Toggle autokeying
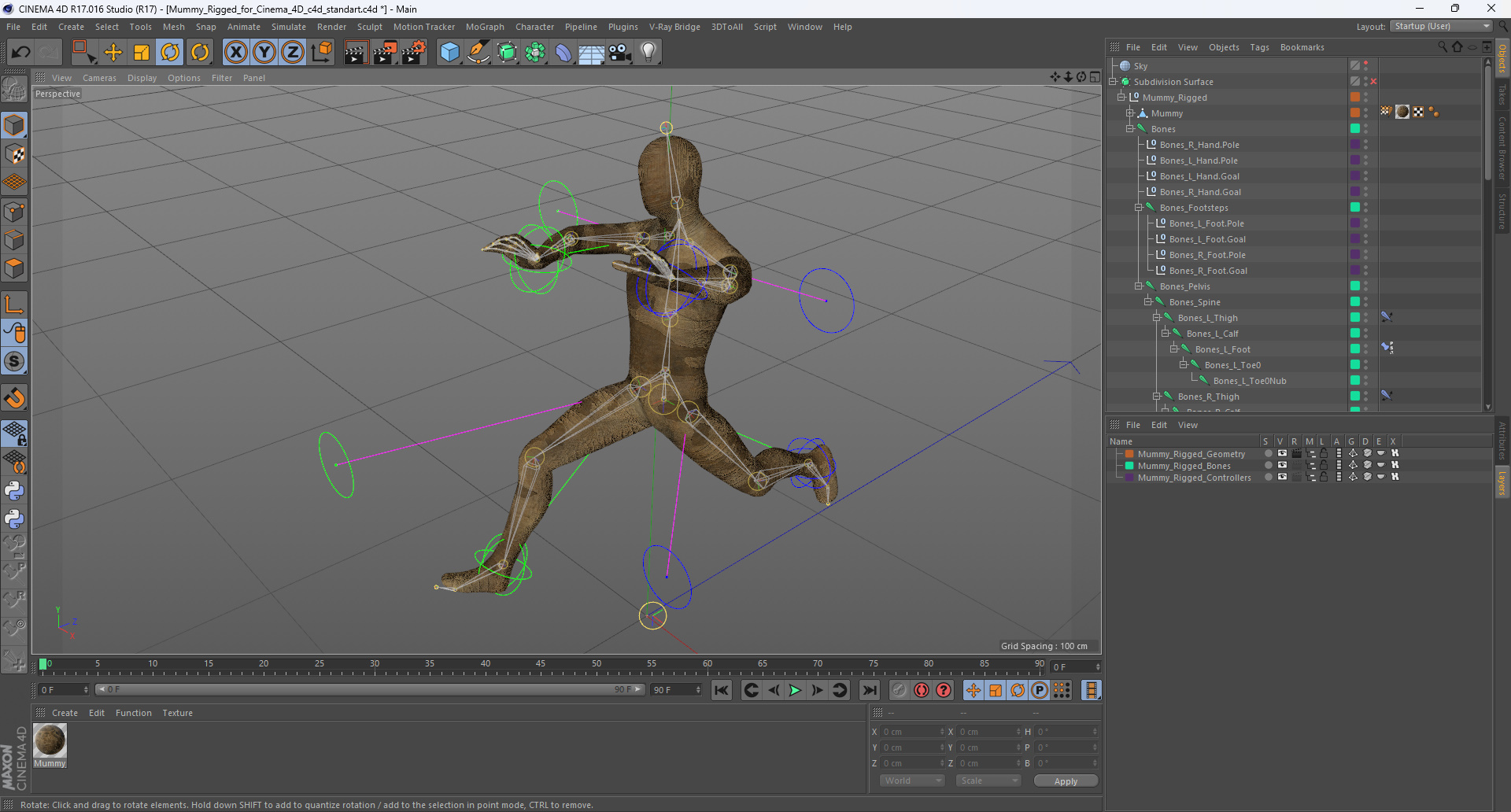The width and height of the screenshot is (1511, 812). point(922,690)
